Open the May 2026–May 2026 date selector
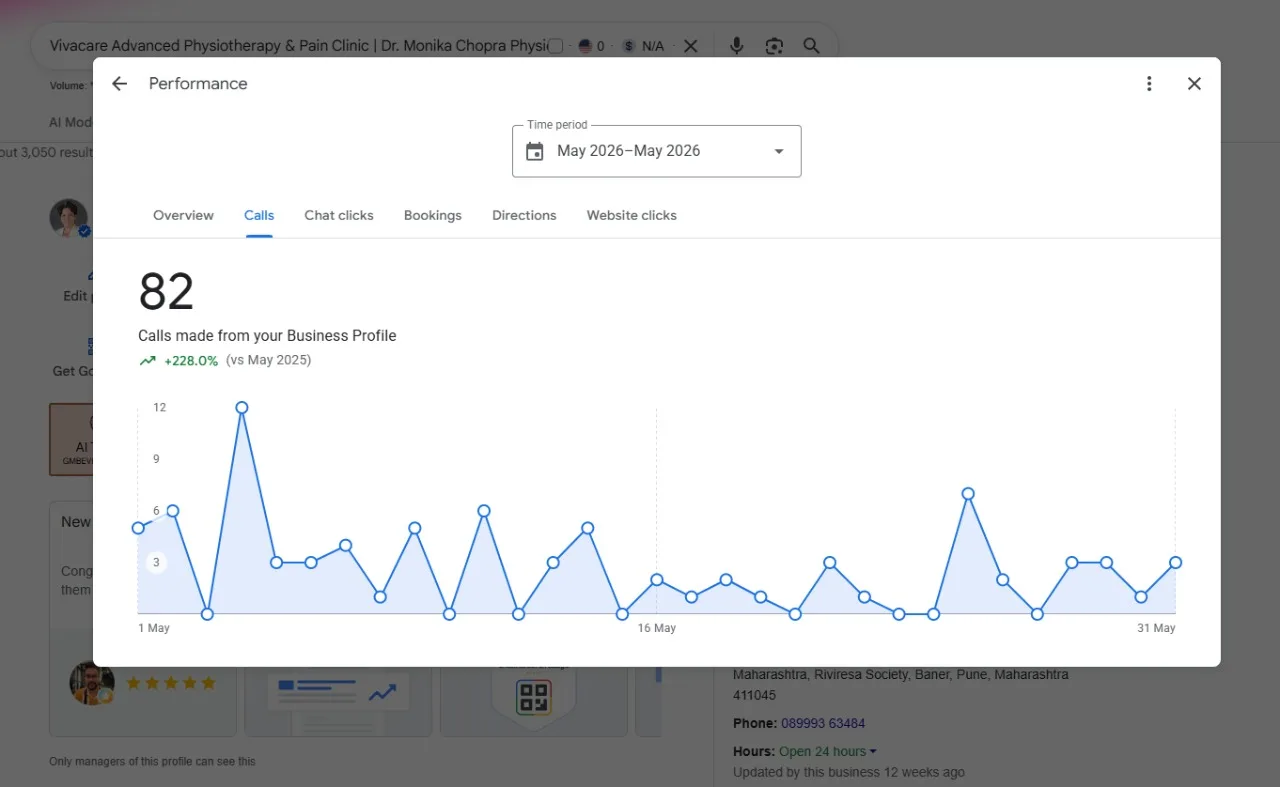The image size is (1280, 787). point(656,151)
